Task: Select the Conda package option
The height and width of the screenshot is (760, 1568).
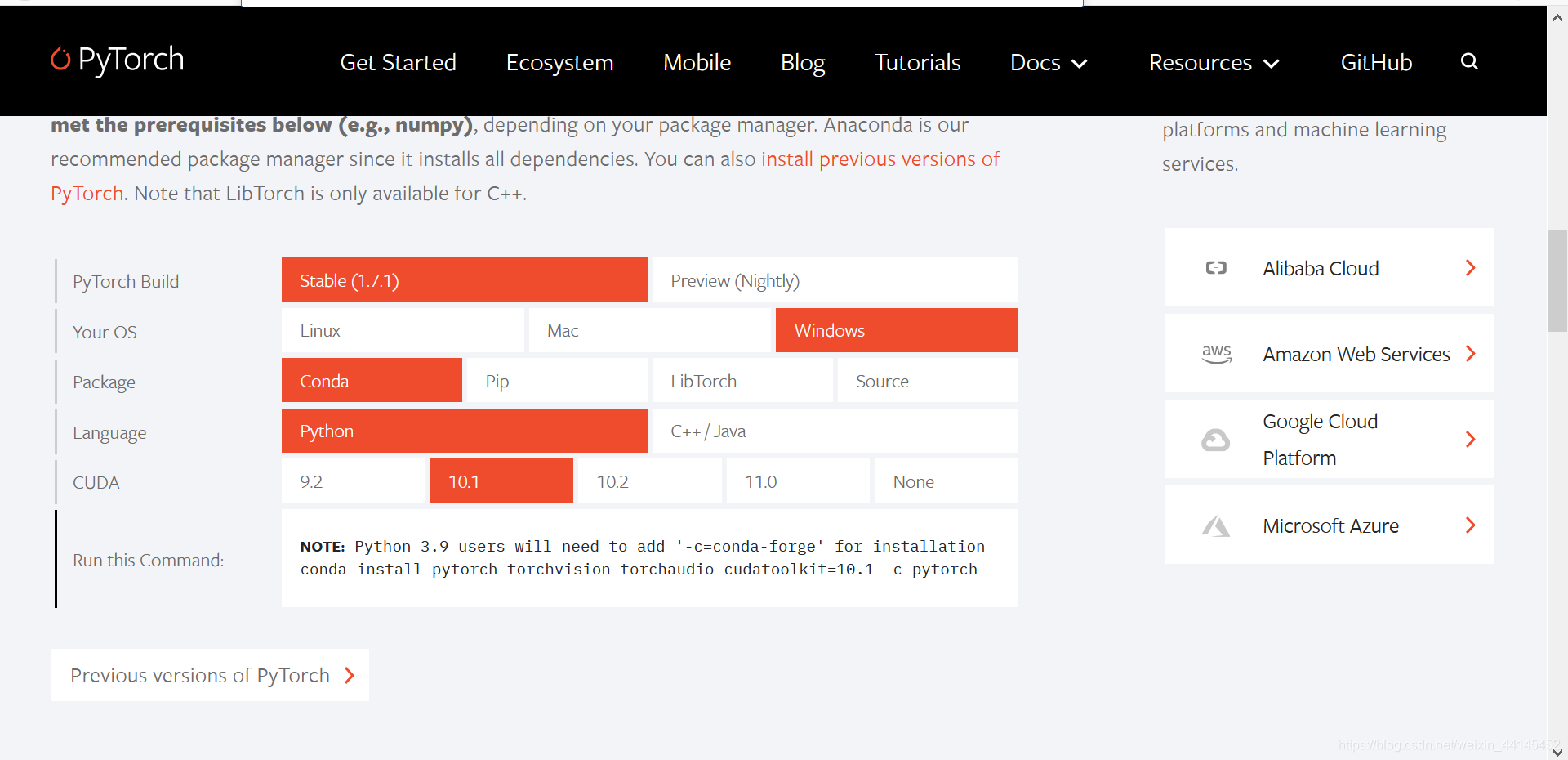Action: tap(372, 381)
